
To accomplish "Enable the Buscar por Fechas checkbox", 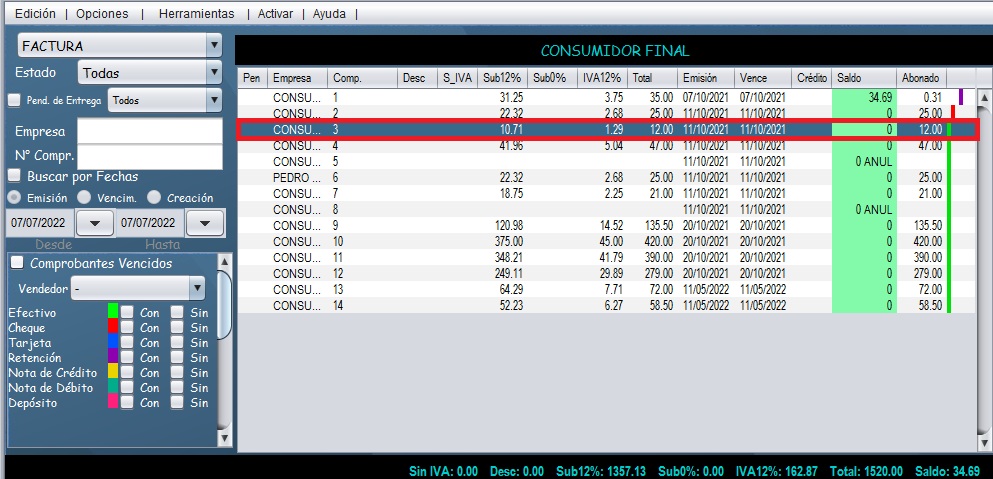I will (x=15, y=177).
